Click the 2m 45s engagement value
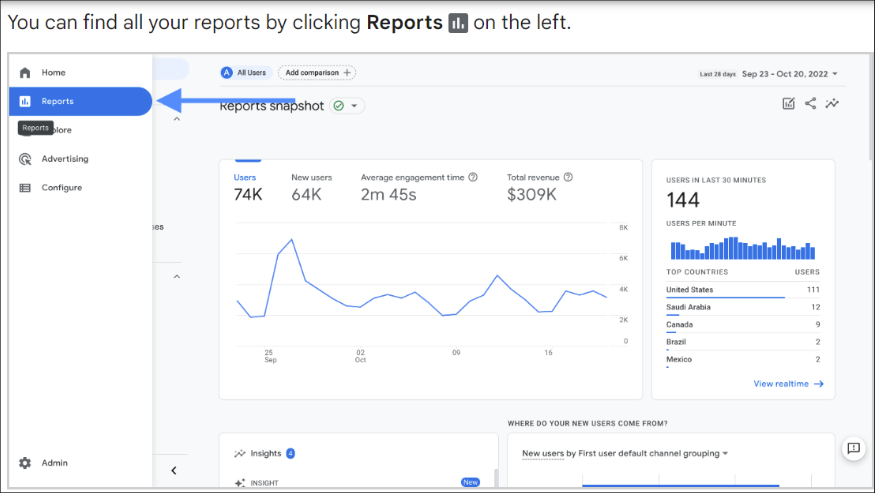The image size is (875, 493). (388, 194)
